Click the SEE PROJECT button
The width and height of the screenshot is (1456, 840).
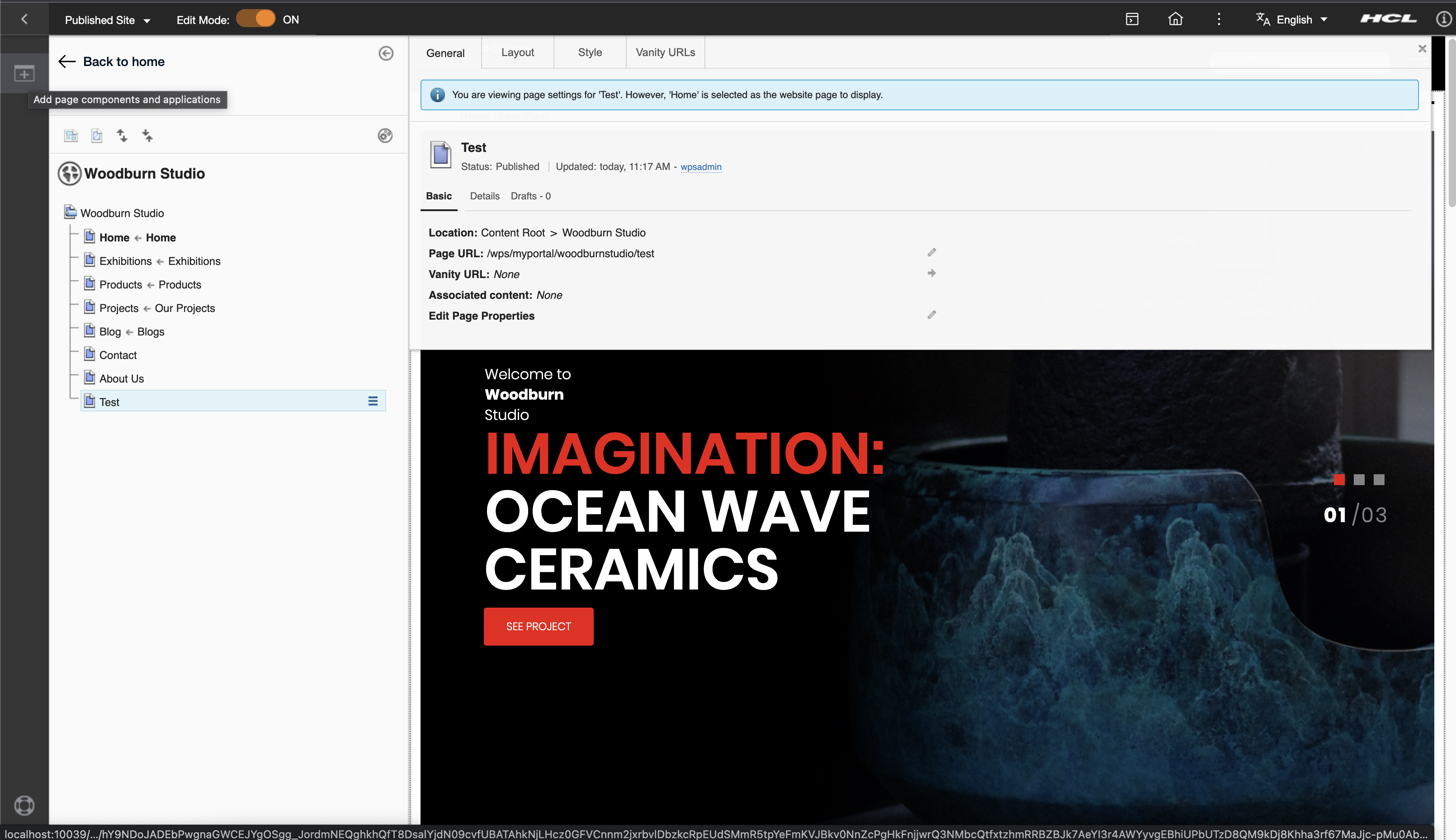tap(538, 626)
